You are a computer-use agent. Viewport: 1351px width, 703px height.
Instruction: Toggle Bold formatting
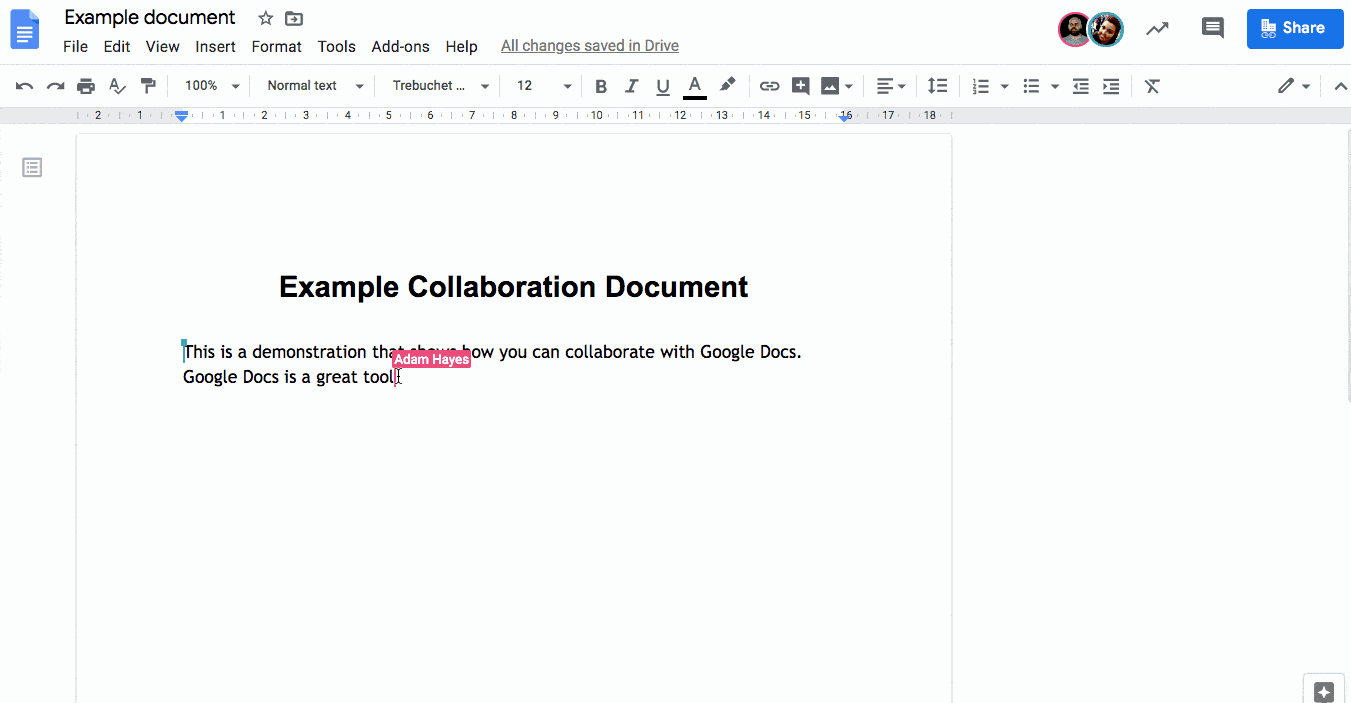click(601, 86)
